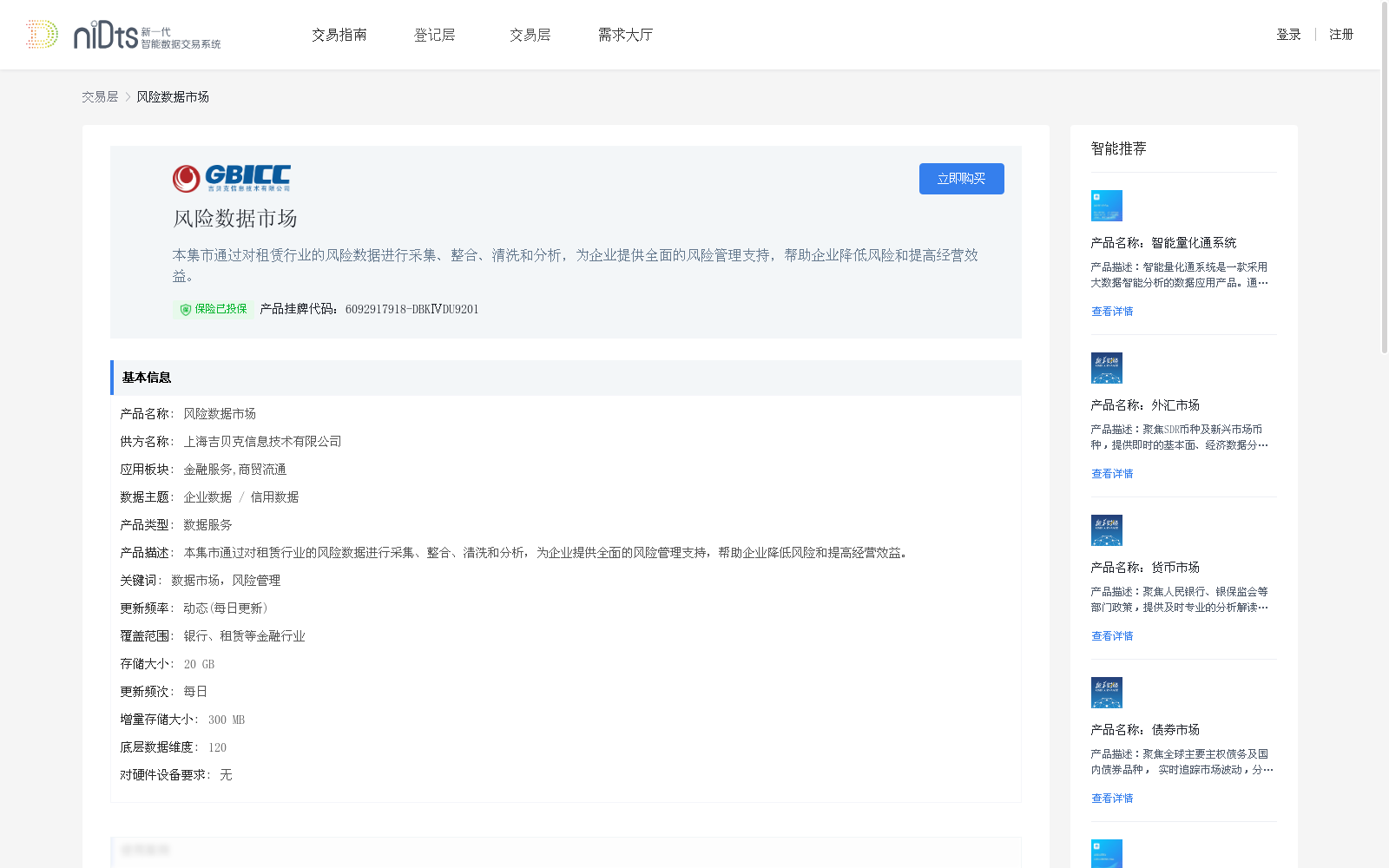Select keyword text 数据市场，风险管理
The width and height of the screenshot is (1389, 868).
click(x=226, y=581)
